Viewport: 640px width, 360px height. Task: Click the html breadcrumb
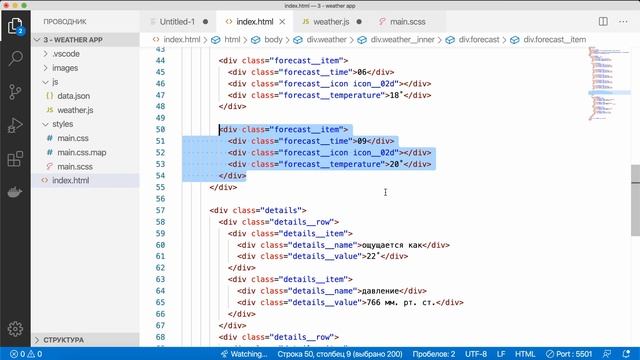click(227, 40)
